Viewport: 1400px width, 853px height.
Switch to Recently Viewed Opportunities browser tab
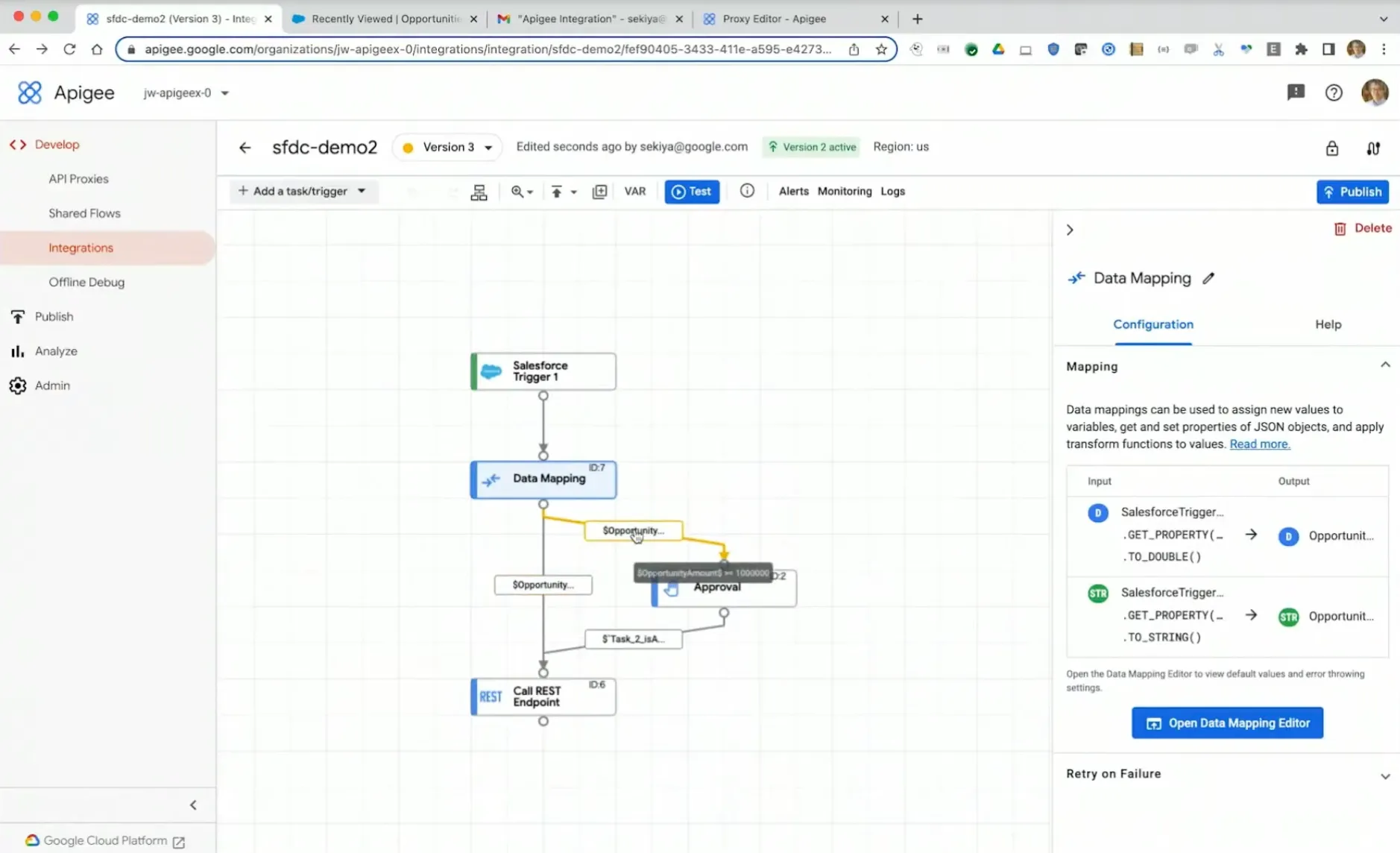385,19
